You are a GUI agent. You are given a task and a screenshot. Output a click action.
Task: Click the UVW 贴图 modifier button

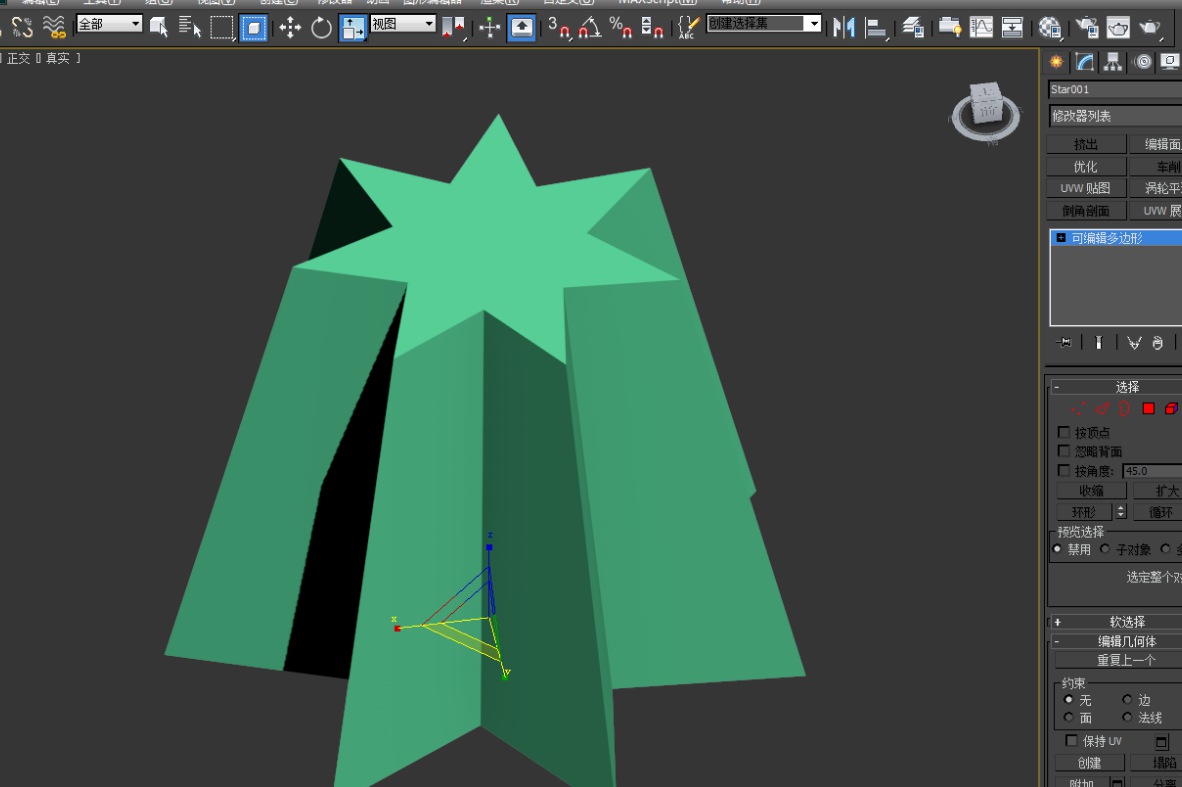(x=1086, y=188)
